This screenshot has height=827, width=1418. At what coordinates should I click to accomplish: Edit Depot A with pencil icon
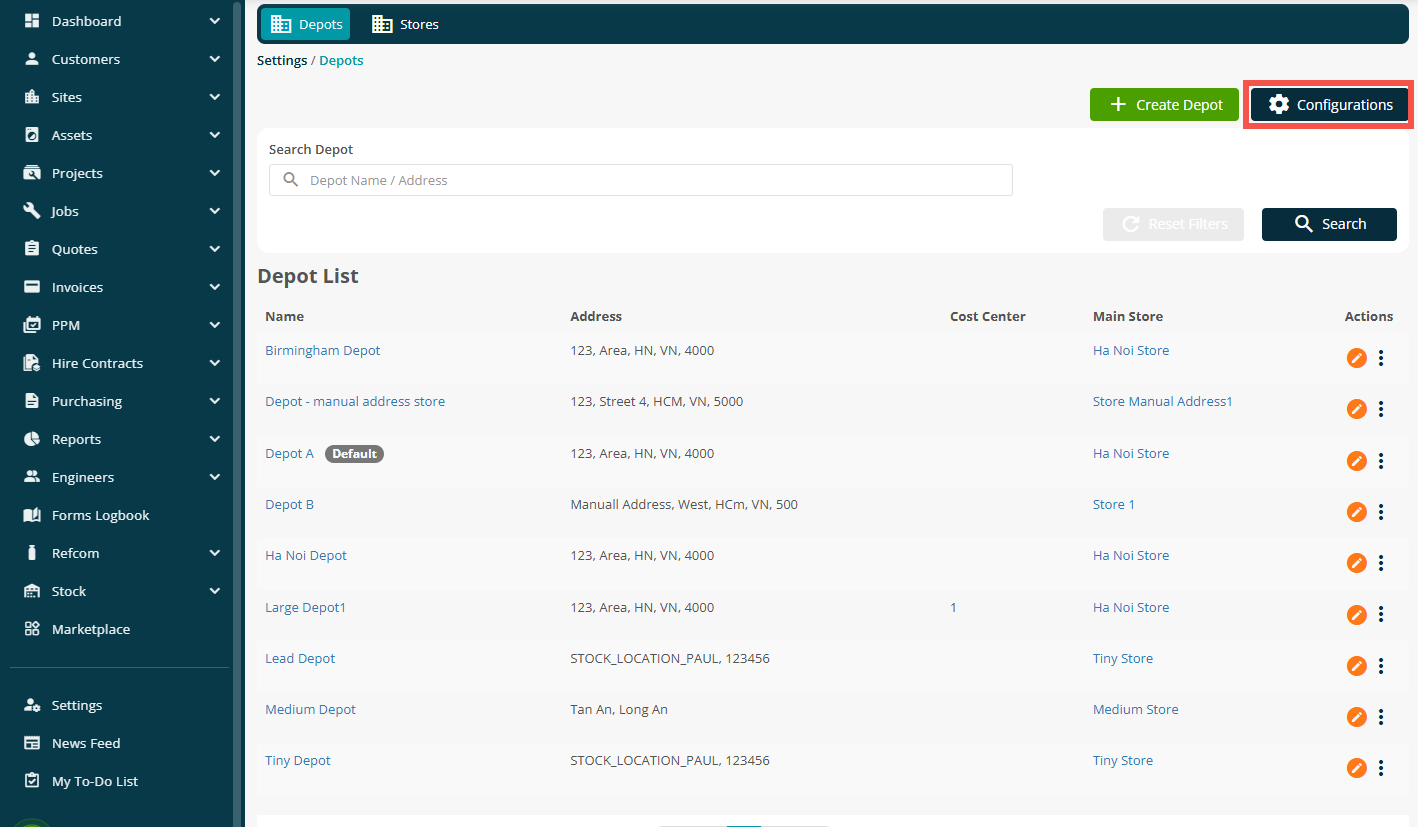pos(1356,460)
